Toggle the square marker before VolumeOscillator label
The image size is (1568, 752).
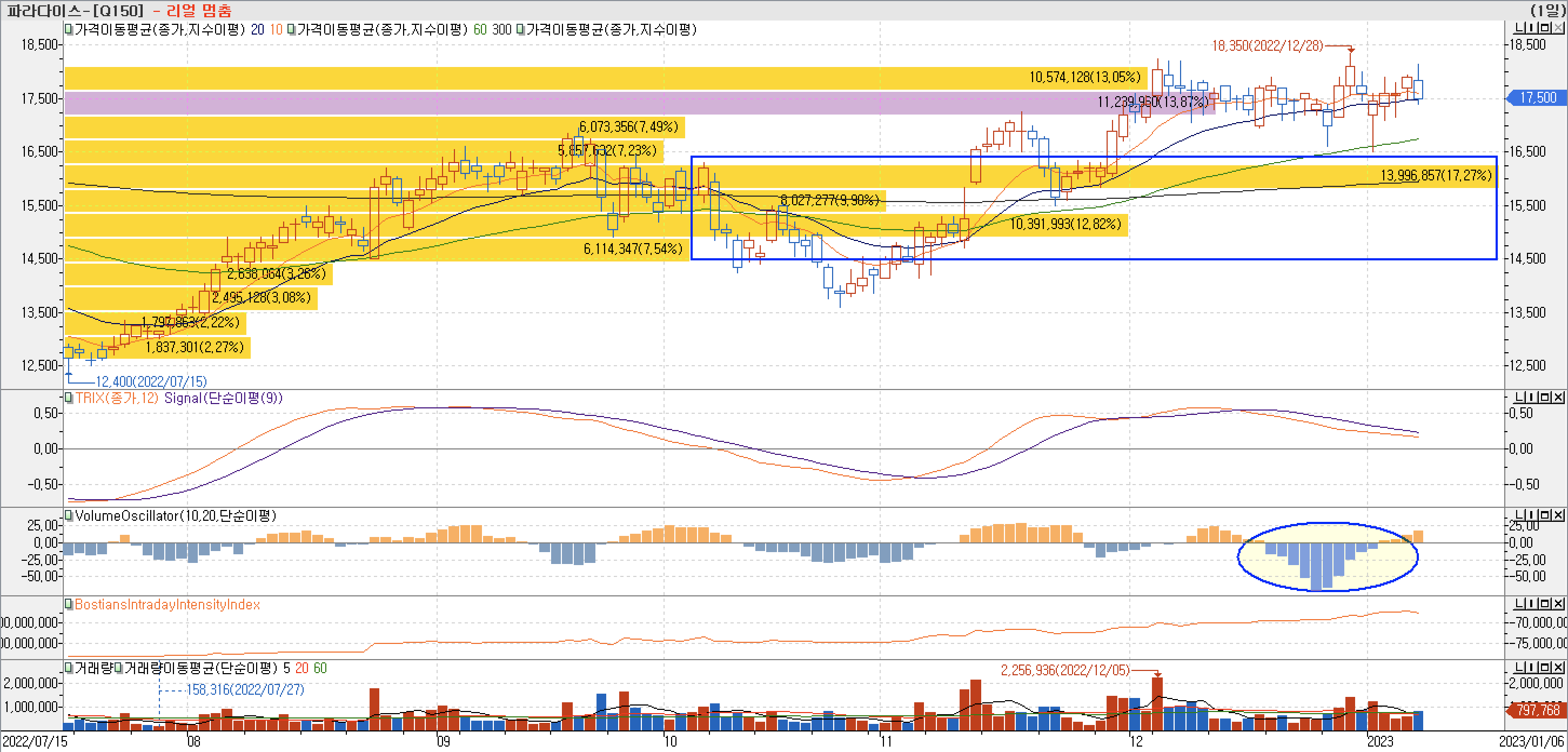click(69, 515)
